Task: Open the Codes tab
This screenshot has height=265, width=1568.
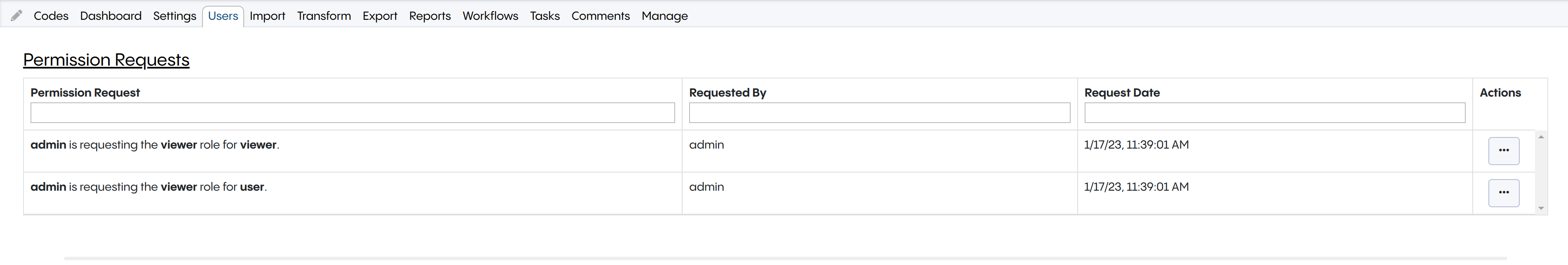Action: (x=51, y=16)
